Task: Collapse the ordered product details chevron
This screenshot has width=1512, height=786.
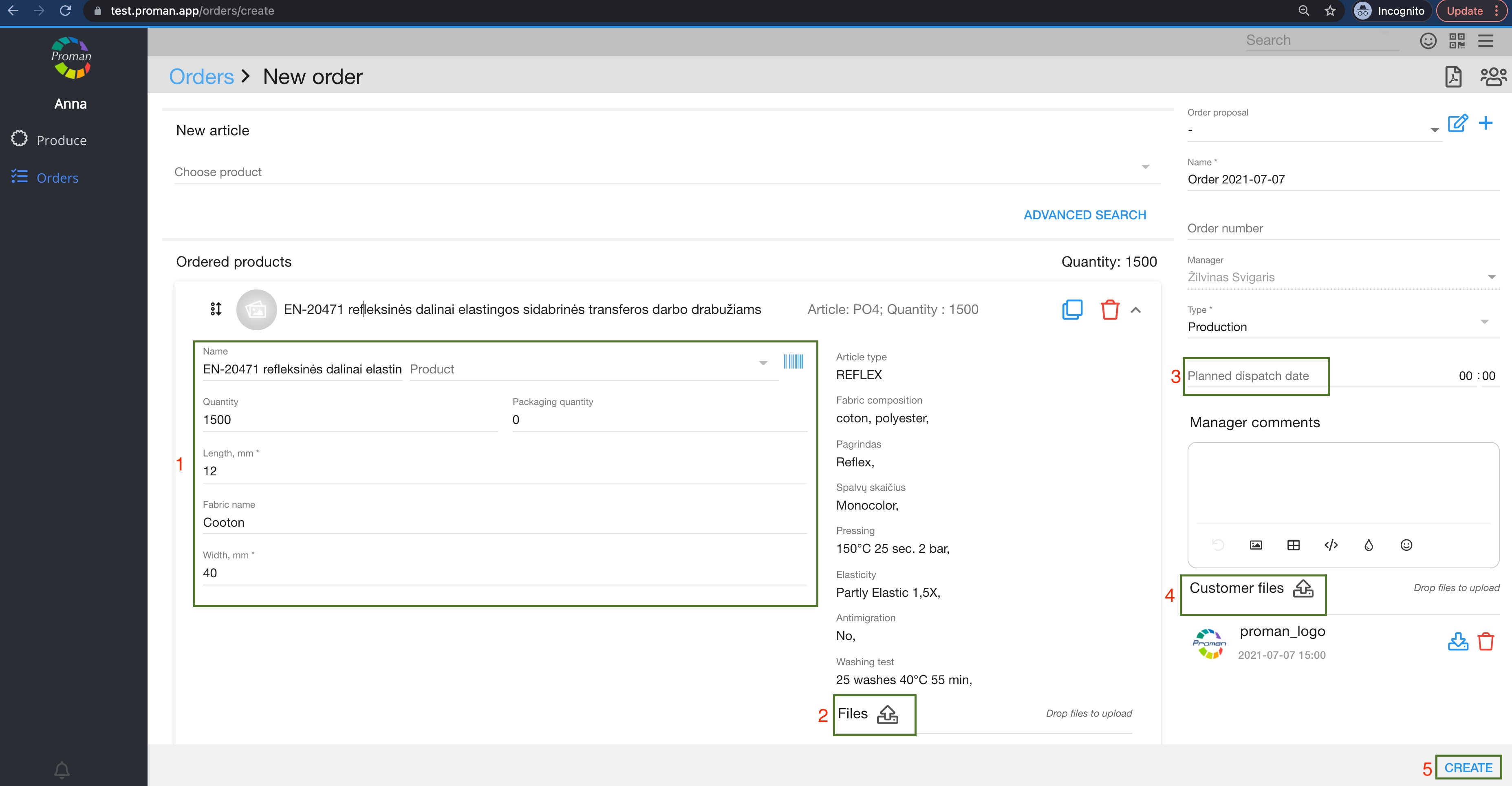Action: (x=1136, y=310)
